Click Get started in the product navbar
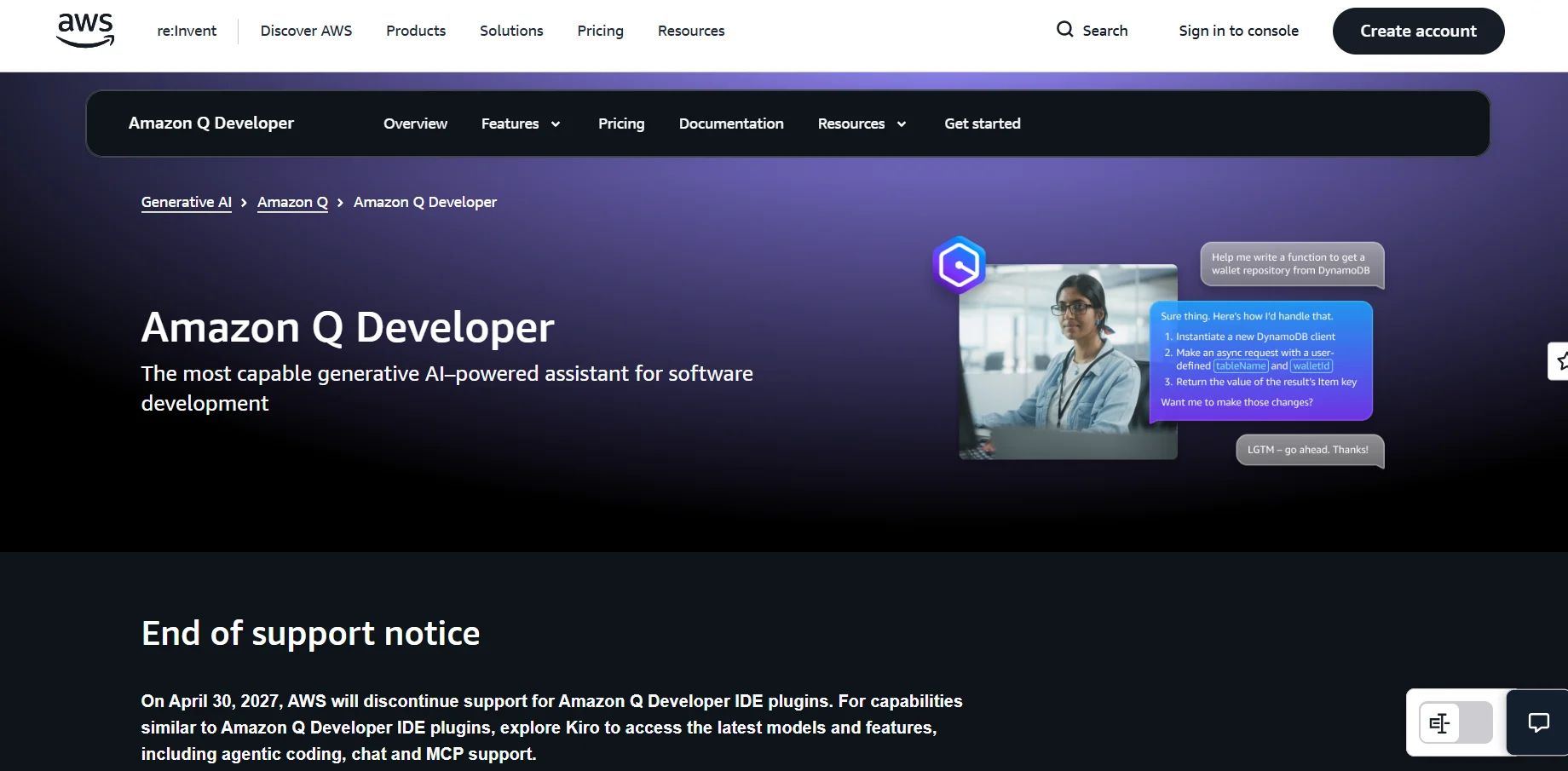Viewport: 1568px width, 771px height. click(x=983, y=124)
